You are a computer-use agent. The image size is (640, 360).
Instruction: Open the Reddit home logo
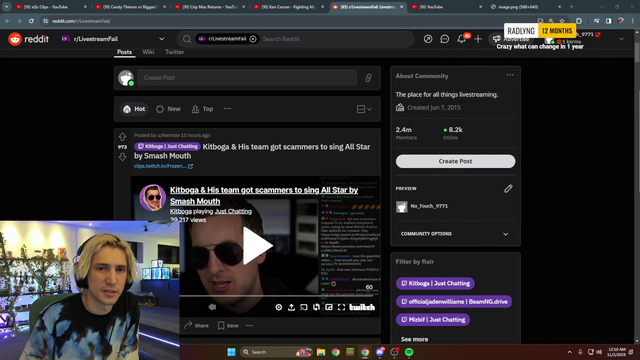point(29,39)
